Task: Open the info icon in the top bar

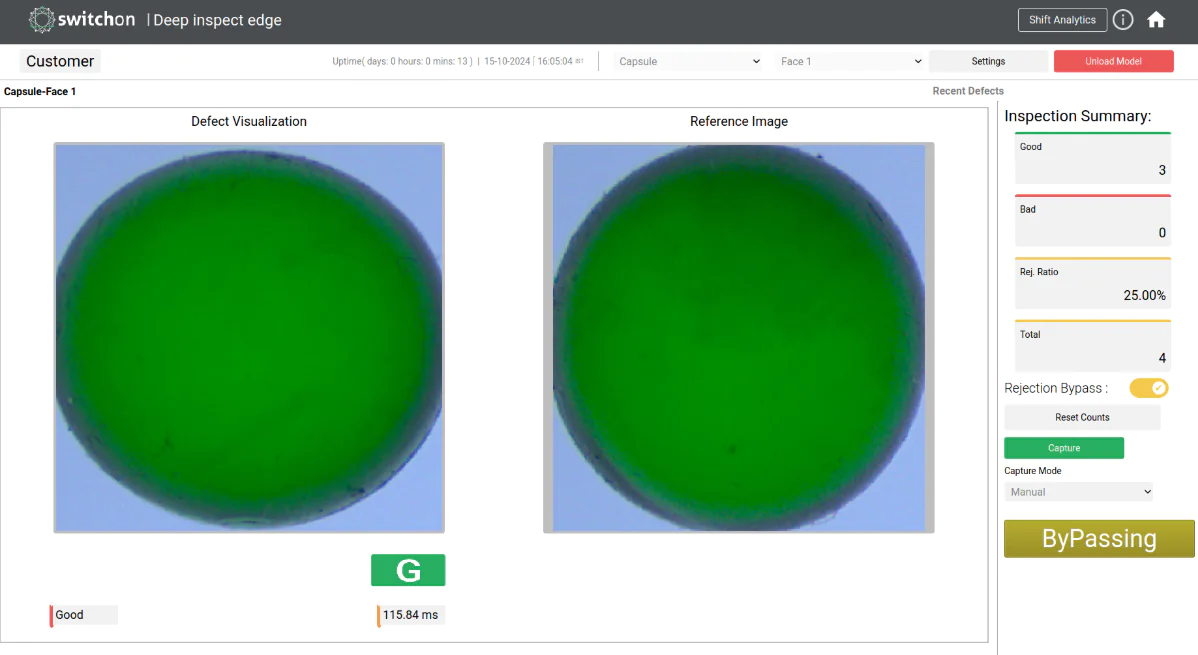Action: coord(1122,19)
